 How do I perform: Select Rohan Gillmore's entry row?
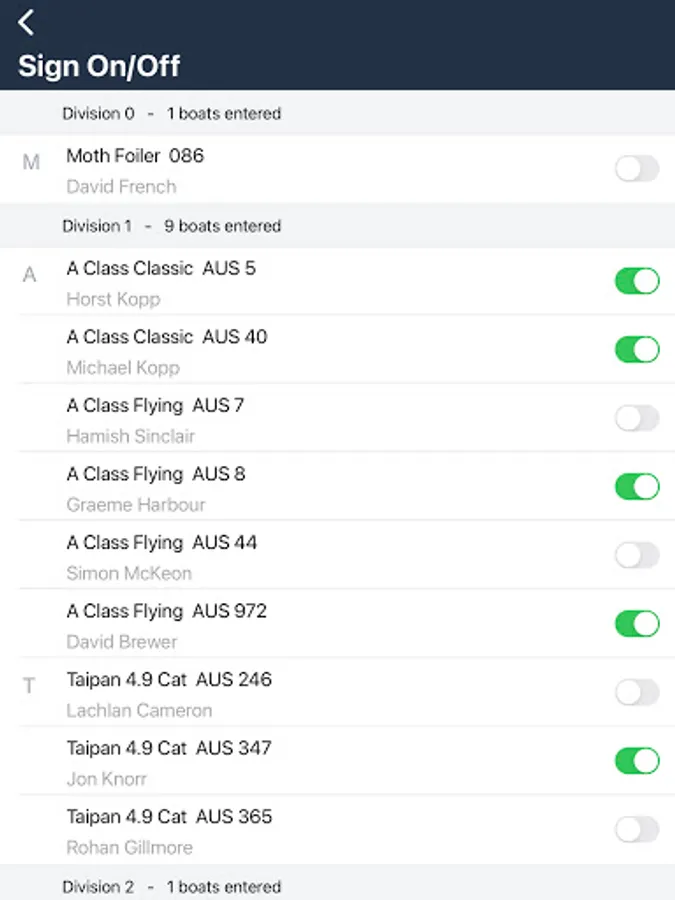tap(300, 831)
